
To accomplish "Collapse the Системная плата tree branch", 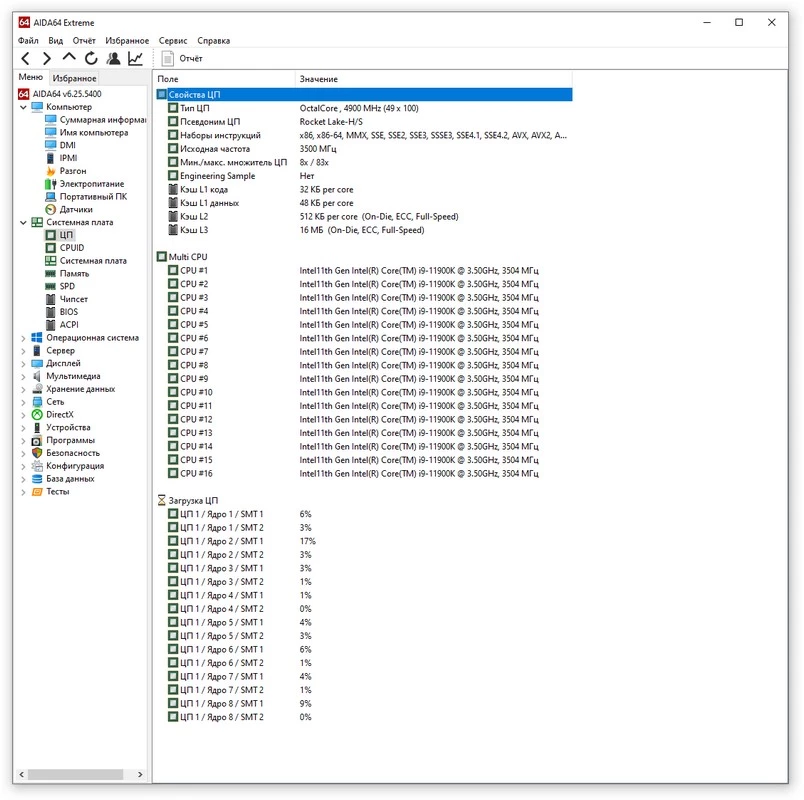I will (x=23, y=223).
